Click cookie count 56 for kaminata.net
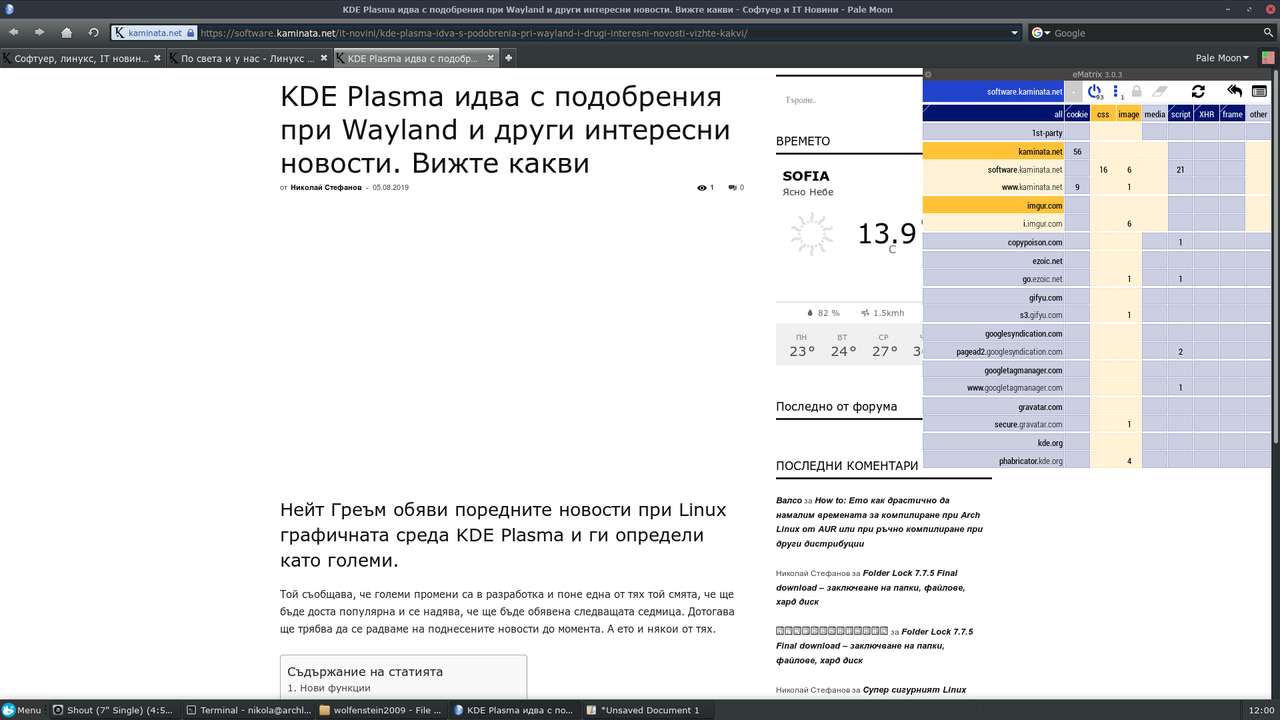The height and width of the screenshot is (720, 1280). point(1077,151)
